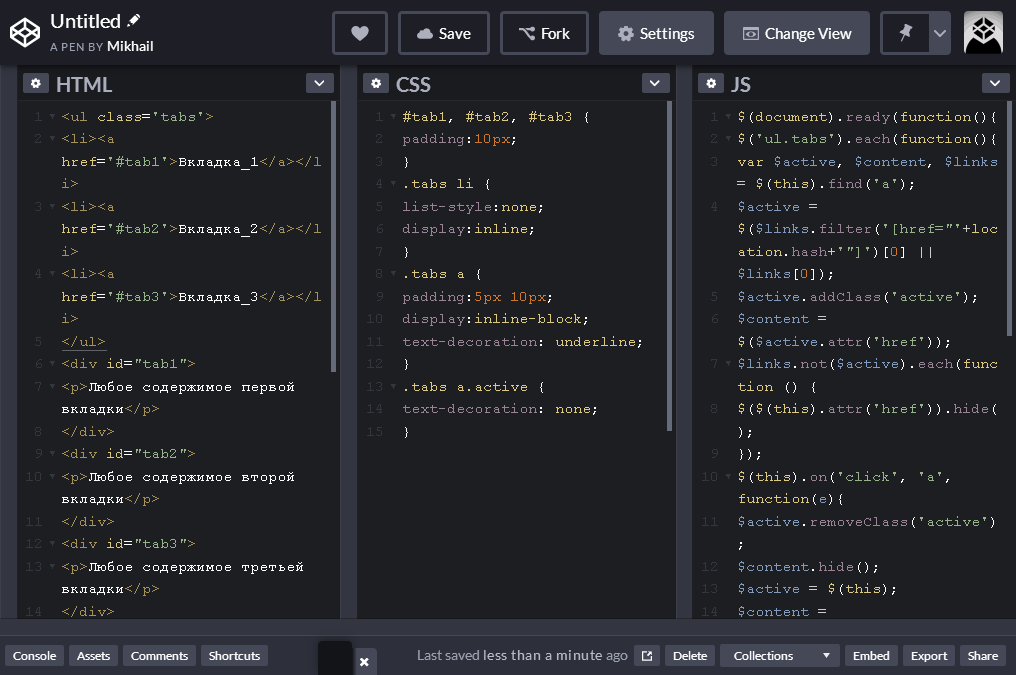Pin this pen with the pin icon
The height and width of the screenshot is (675, 1016).
[905, 33]
